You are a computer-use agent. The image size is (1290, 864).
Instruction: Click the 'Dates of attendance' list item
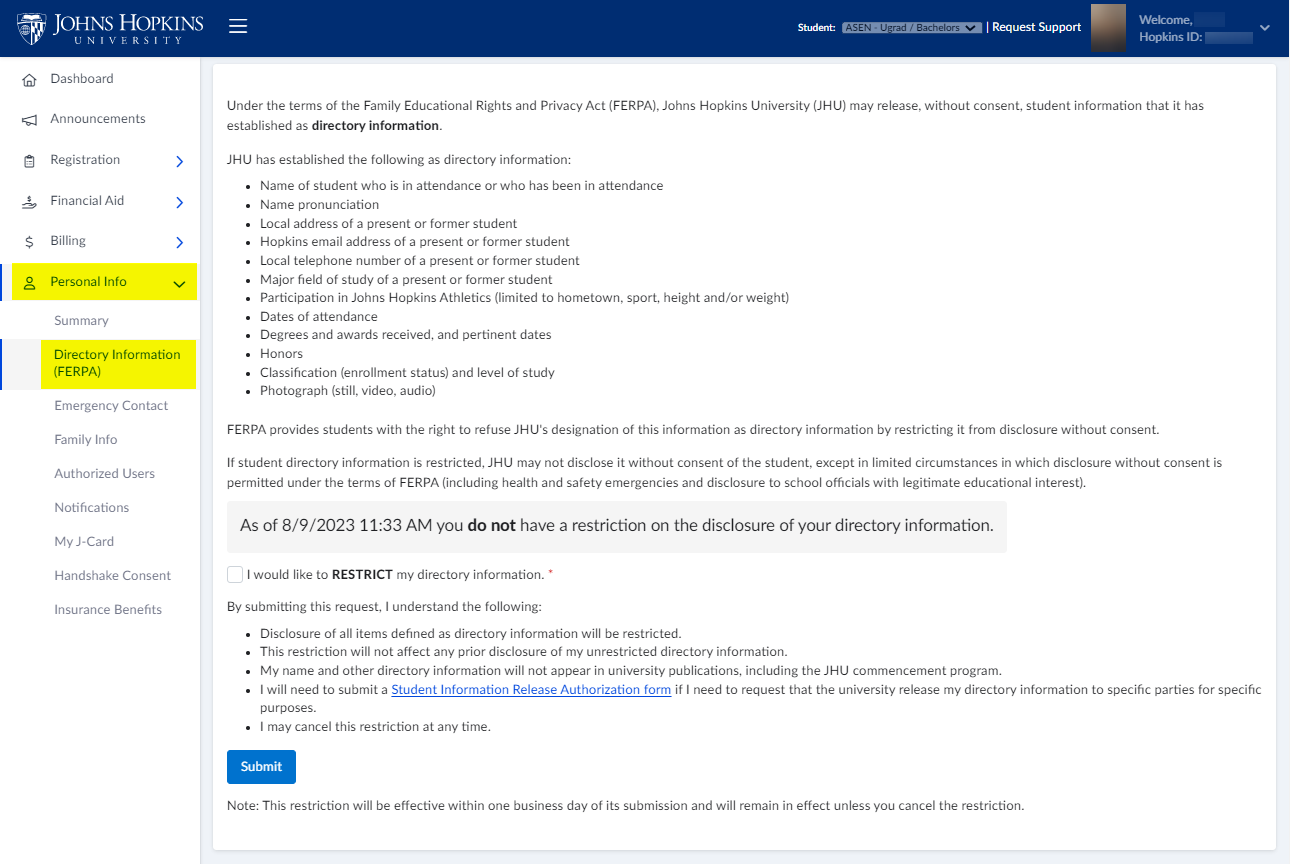tap(319, 317)
